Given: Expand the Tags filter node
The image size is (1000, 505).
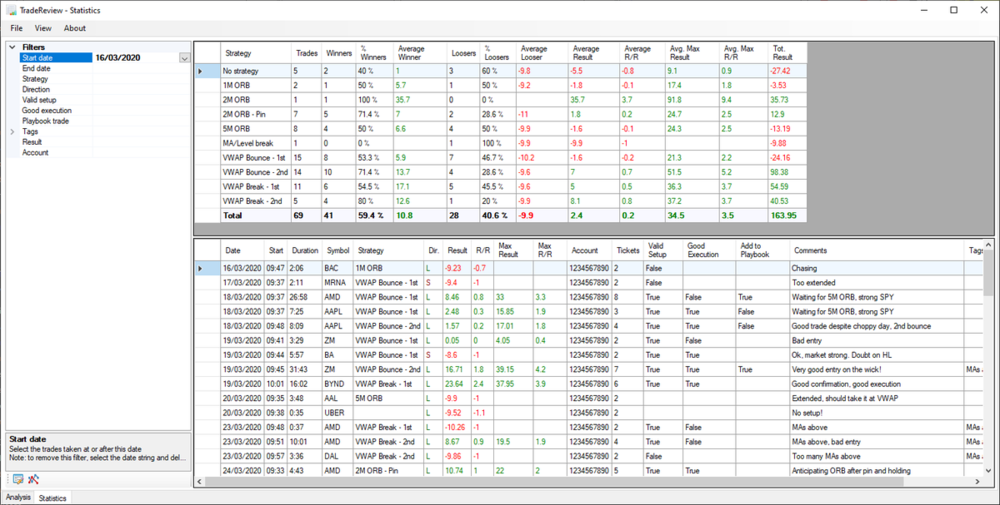Looking at the screenshot, I should tap(12, 132).
